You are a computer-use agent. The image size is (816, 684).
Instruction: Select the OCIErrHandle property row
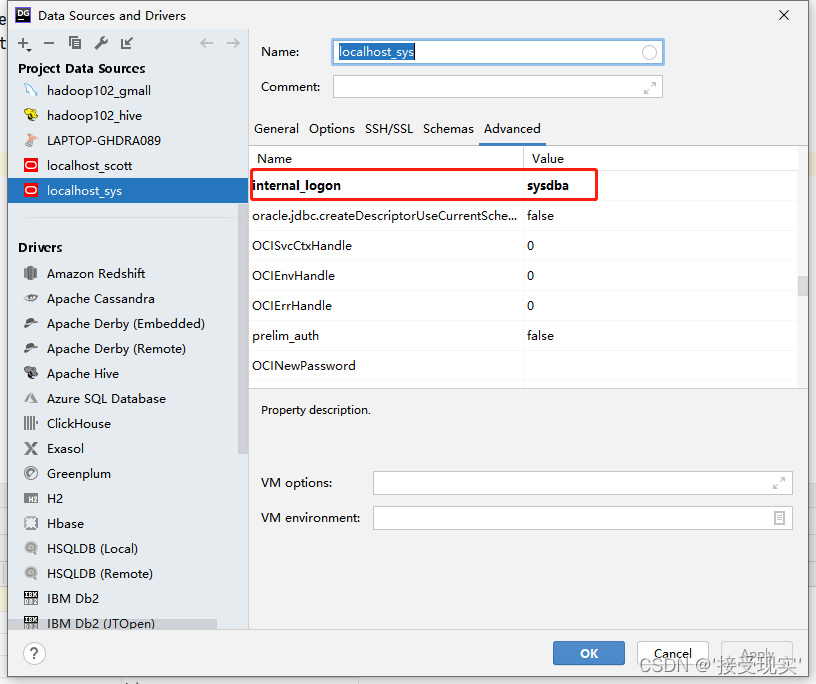[x=523, y=306]
